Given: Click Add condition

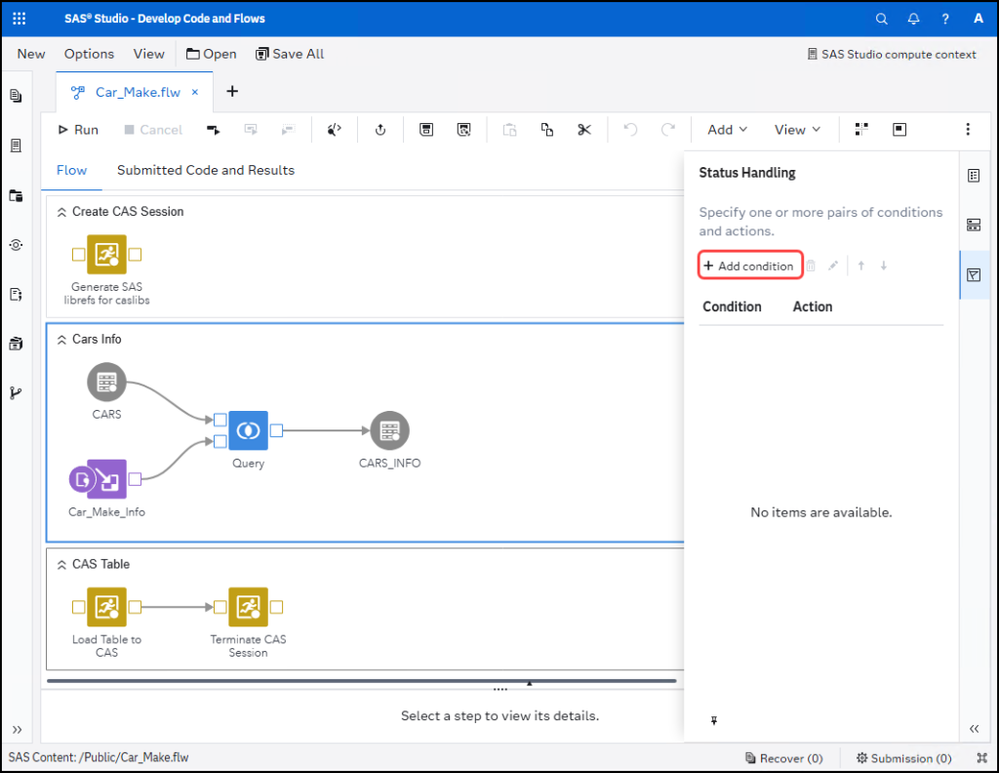Looking at the screenshot, I should click(x=750, y=266).
